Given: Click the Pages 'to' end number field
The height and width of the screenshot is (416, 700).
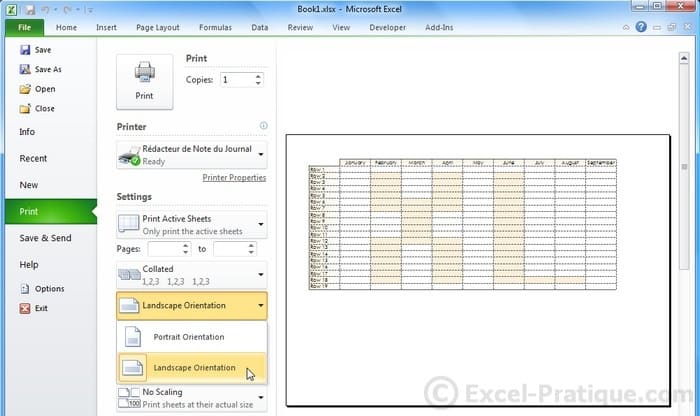Looking at the screenshot, I should (230, 249).
